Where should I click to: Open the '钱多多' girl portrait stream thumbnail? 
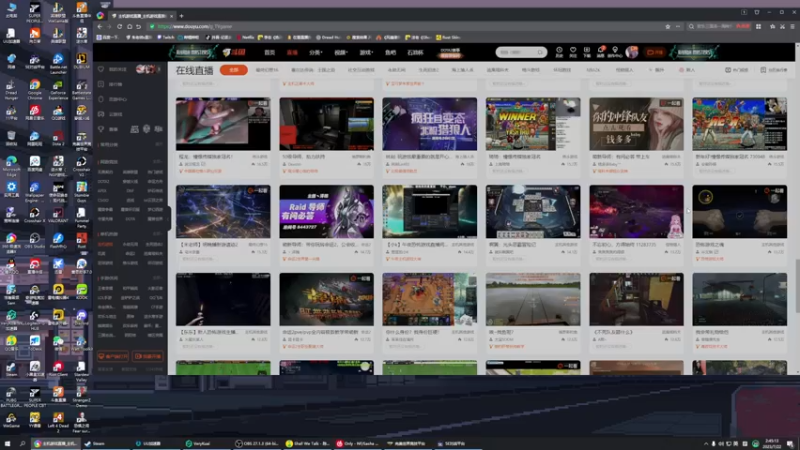(636, 124)
